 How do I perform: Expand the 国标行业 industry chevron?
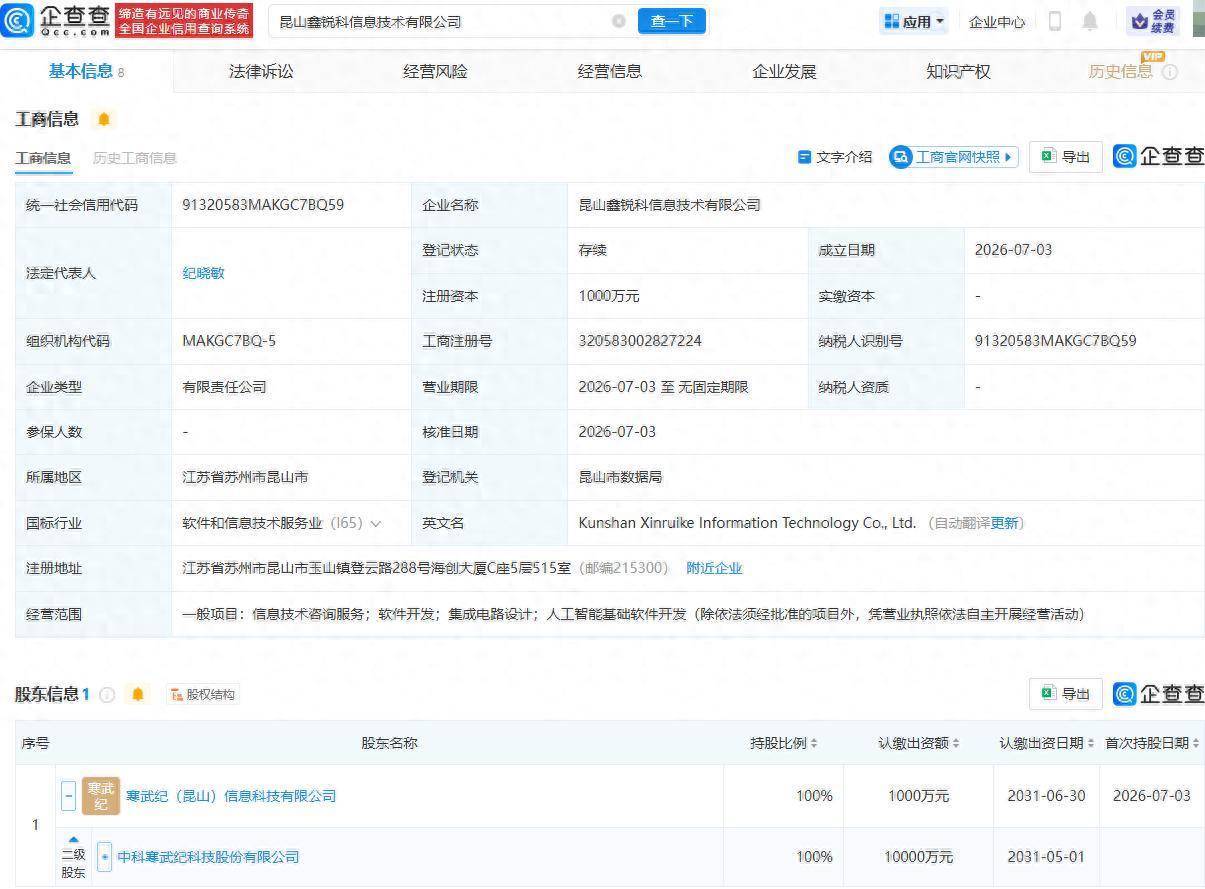point(376,523)
